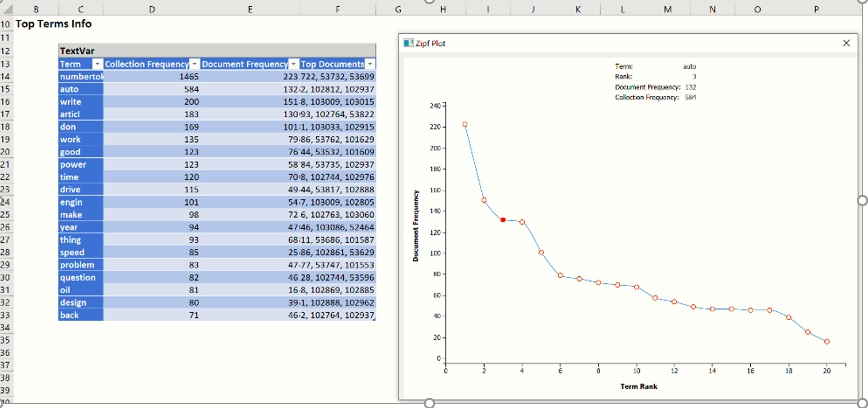Open the Top Documents filter dropdown

[x=369, y=64]
